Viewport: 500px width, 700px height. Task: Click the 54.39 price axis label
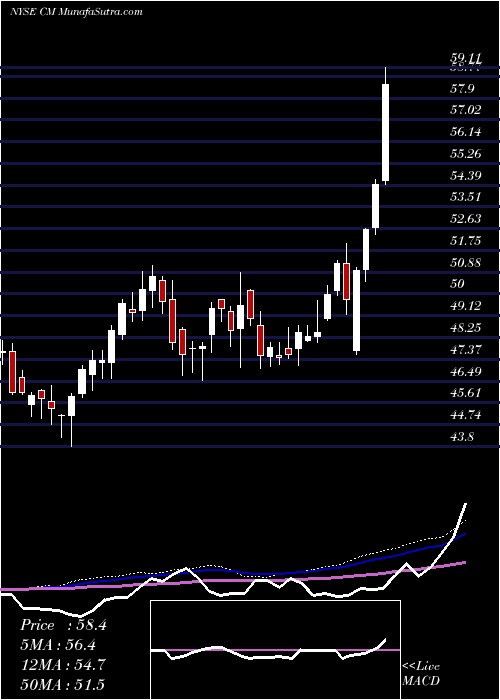[x=466, y=175]
